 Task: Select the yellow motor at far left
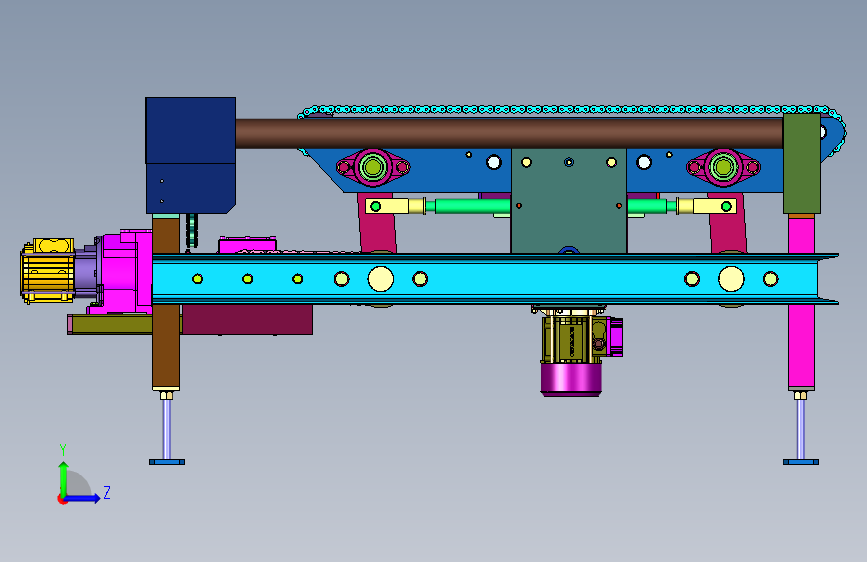48,270
